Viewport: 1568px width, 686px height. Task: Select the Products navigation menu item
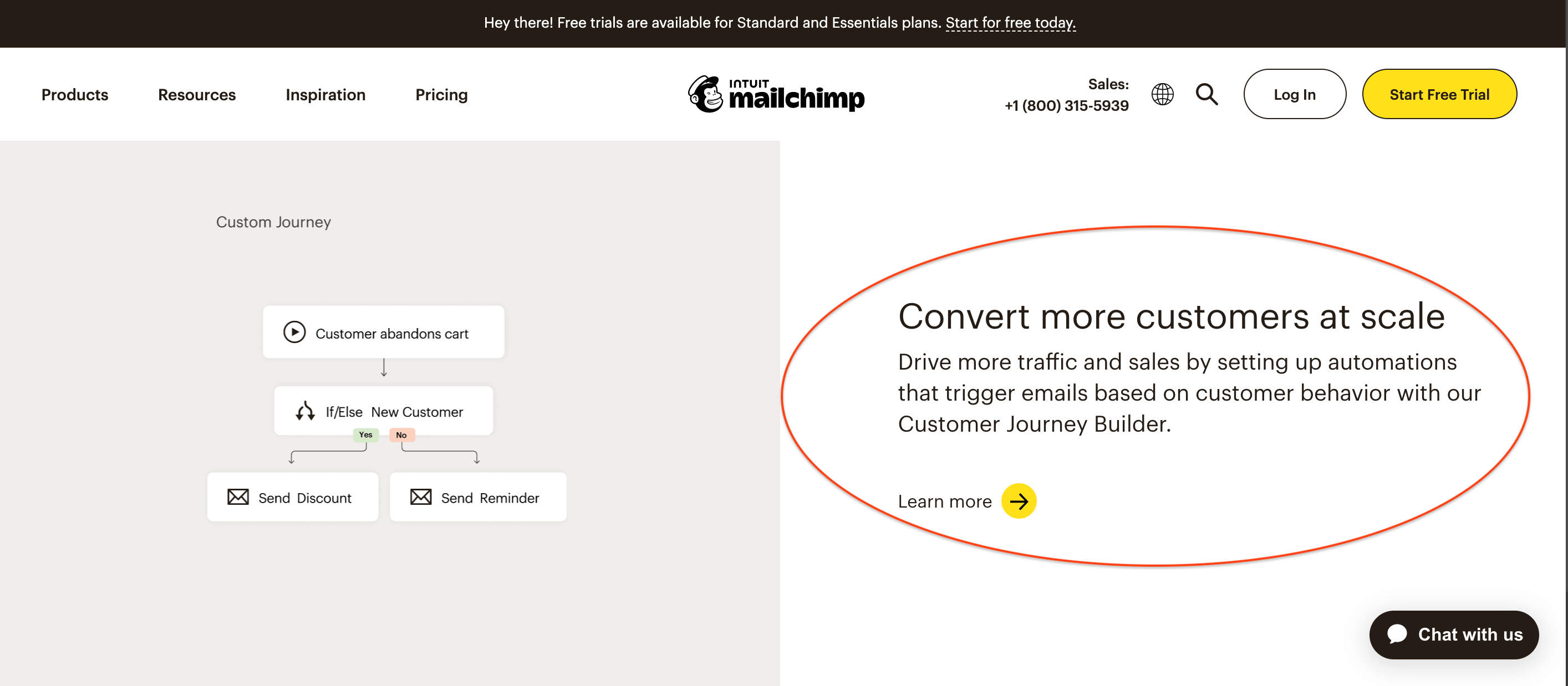click(75, 94)
